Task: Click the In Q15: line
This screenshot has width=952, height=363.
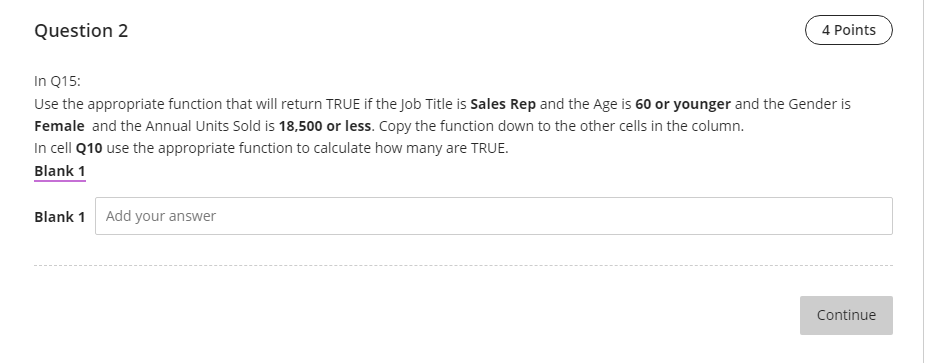Action: point(57,81)
